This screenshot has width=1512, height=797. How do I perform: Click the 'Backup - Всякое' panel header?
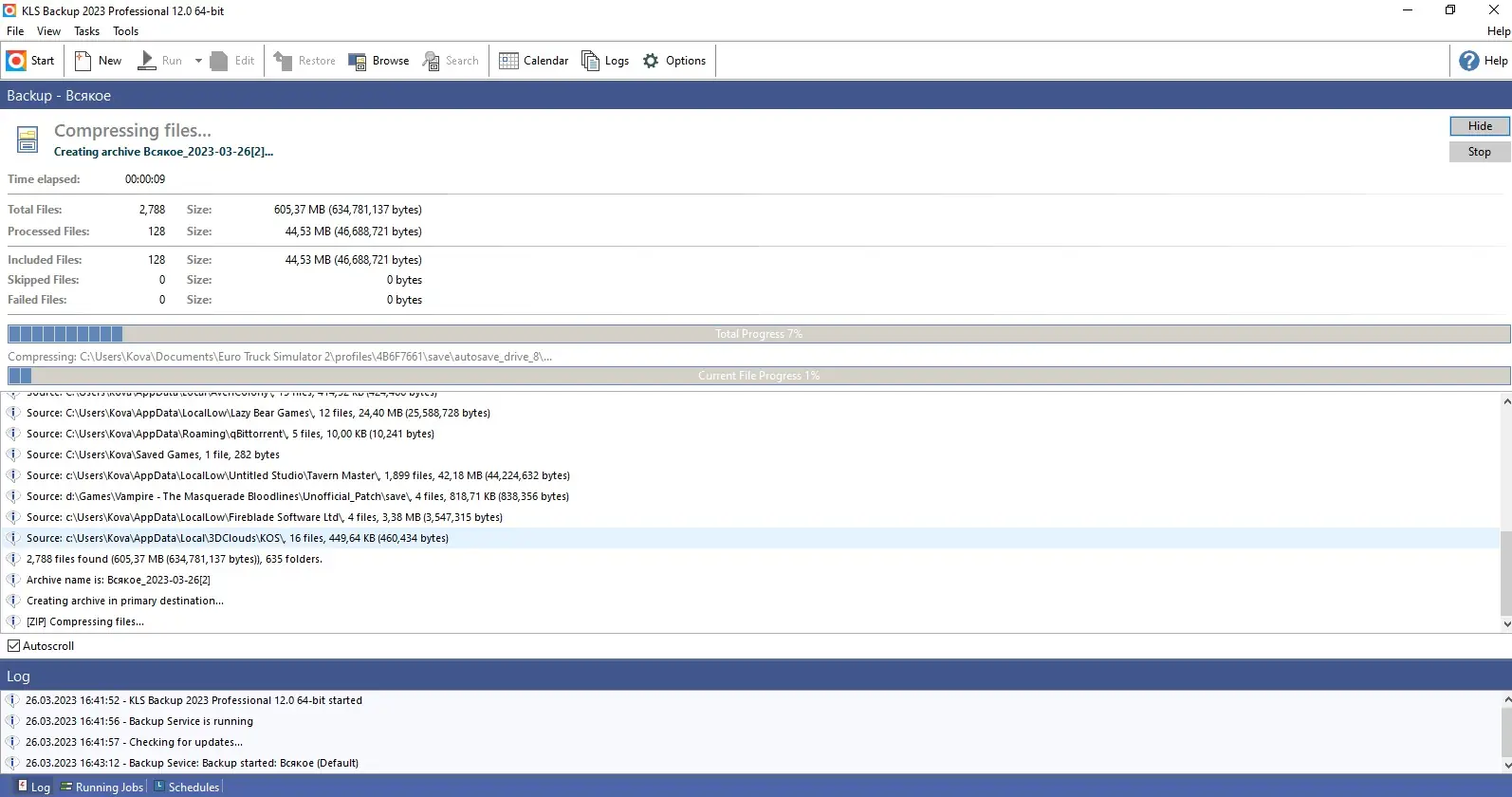click(x=756, y=95)
